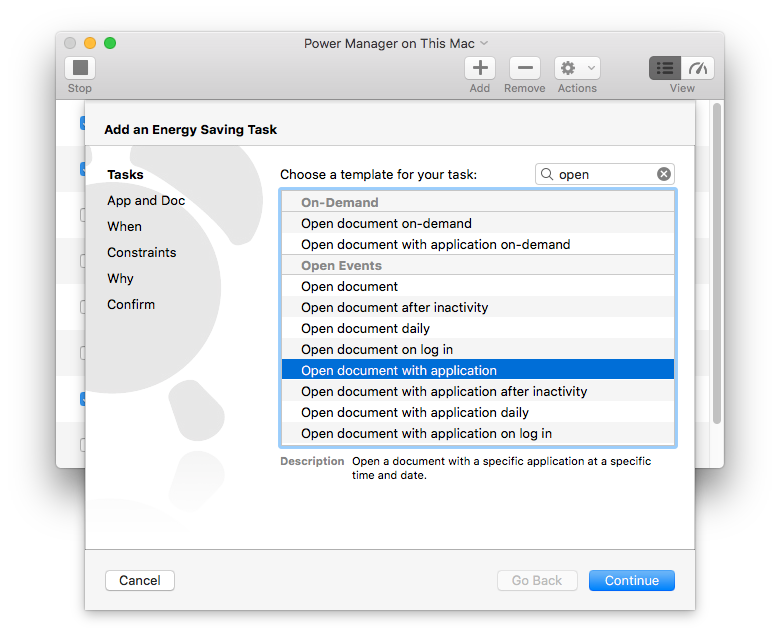Image resolution: width=780 pixels, height=631 pixels.
Task: Select Open document with application daily
Action: click(x=478, y=412)
